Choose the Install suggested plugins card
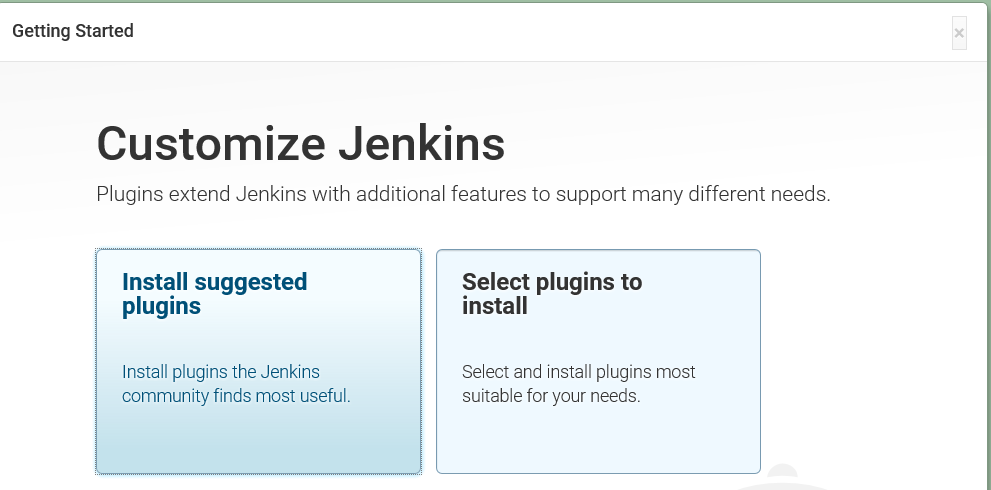The height and width of the screenshot is (490, 991). [258, 361]
